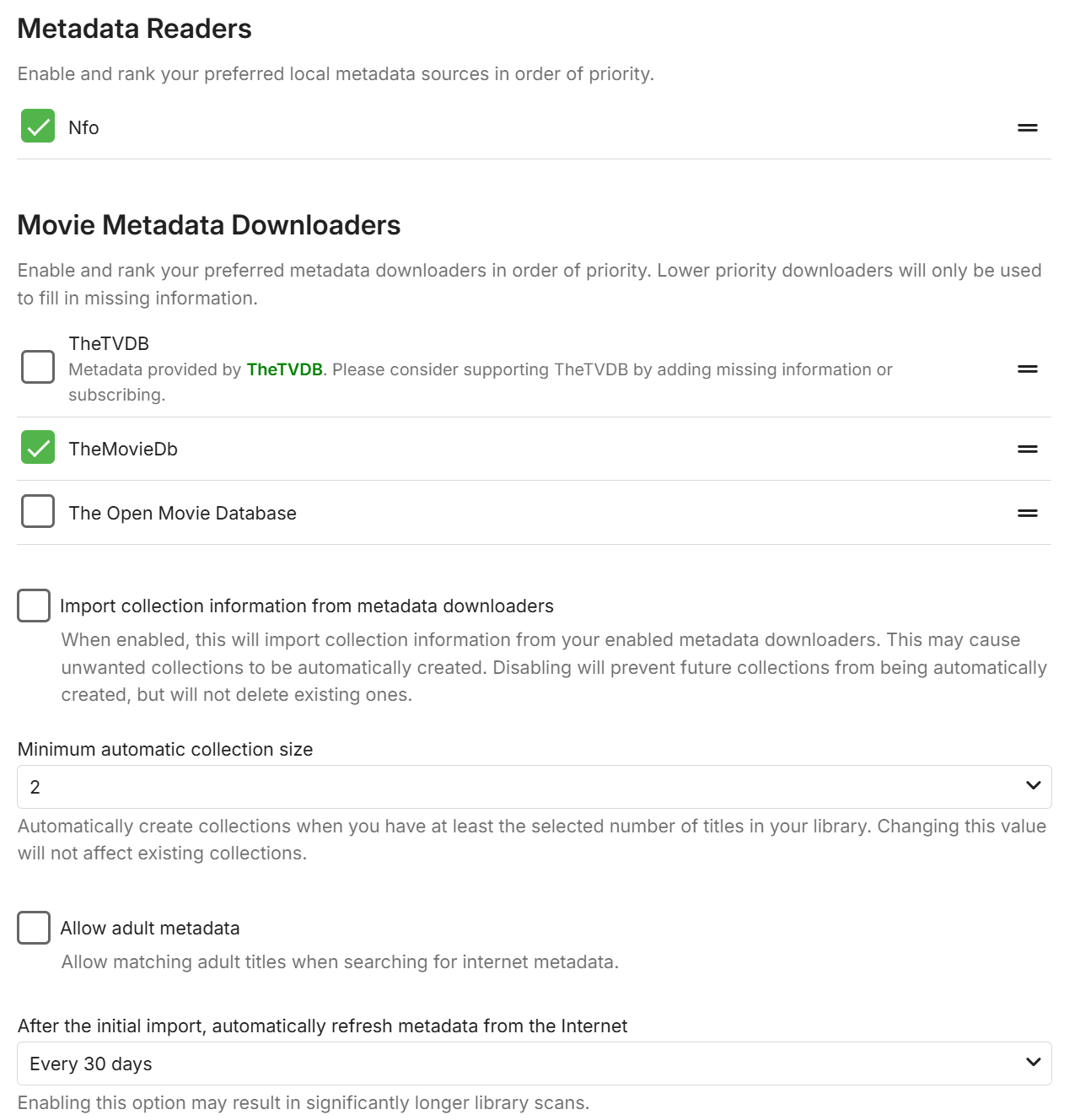This screenshot has height=1120, width=1091.
Task: Click the Allow adult metadata label
Action: tap(150, 929)
